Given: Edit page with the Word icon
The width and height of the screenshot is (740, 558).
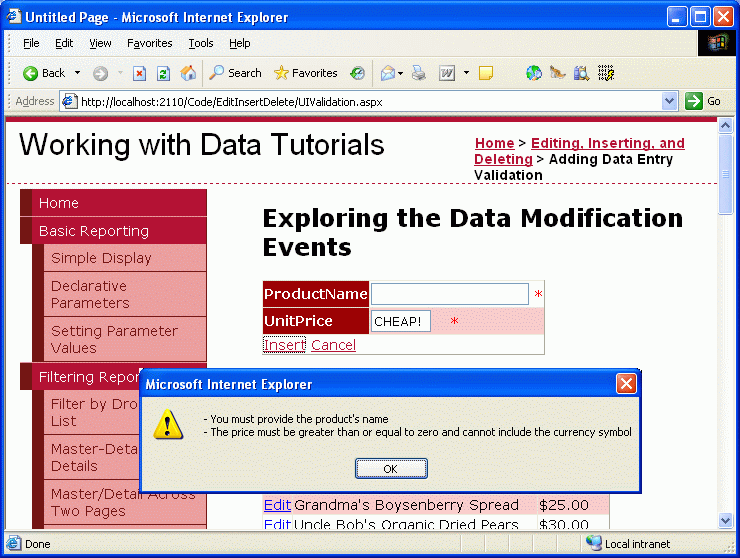Looking at the screenshot, I should click(x=446, y=73).
